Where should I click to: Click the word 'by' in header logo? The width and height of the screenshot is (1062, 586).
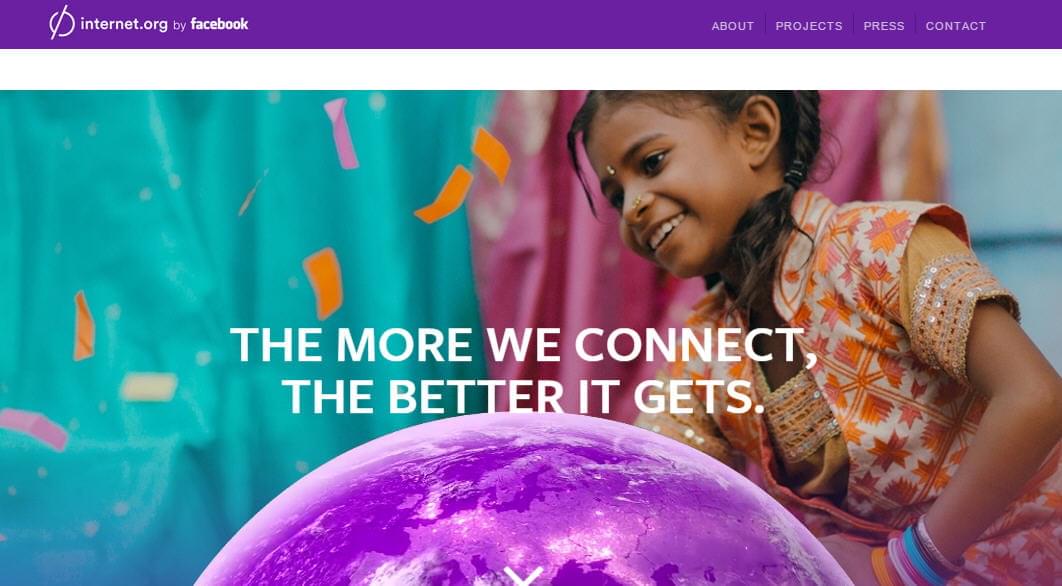pyautogui.click(x=179, y=26)
